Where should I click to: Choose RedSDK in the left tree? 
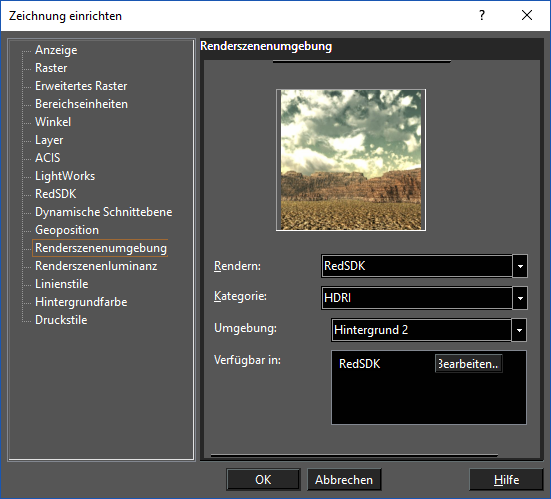tap(56, 194)
